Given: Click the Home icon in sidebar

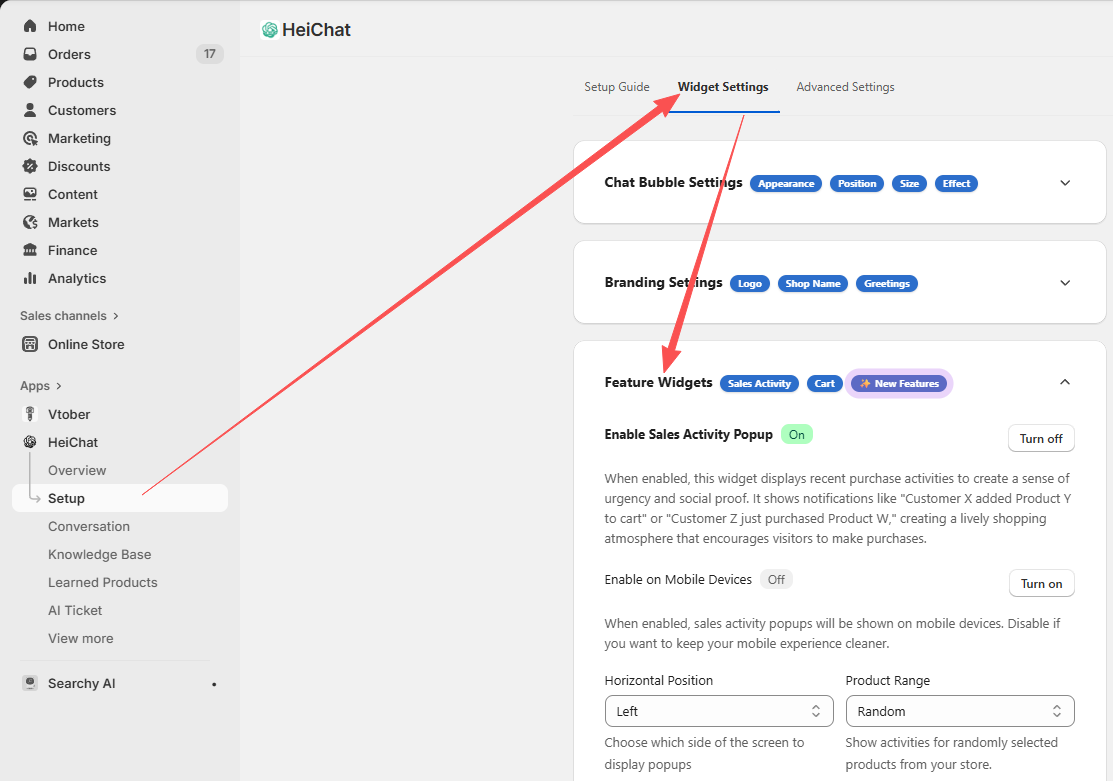Looking at the screenshot, I should [x=30, y=26].
